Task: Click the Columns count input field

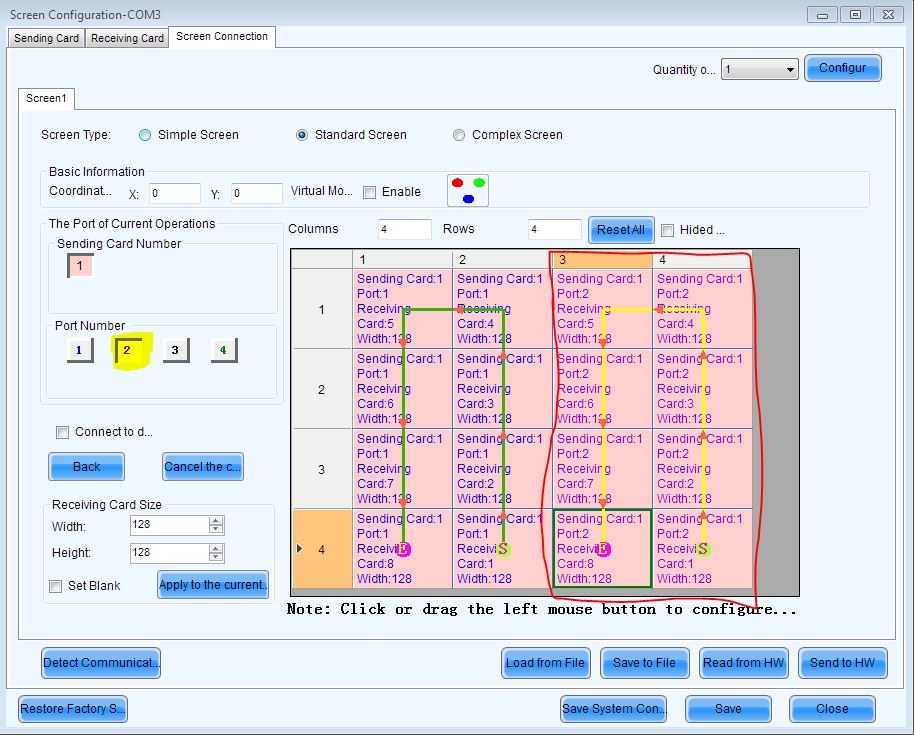Action: [x=404, y=229]
